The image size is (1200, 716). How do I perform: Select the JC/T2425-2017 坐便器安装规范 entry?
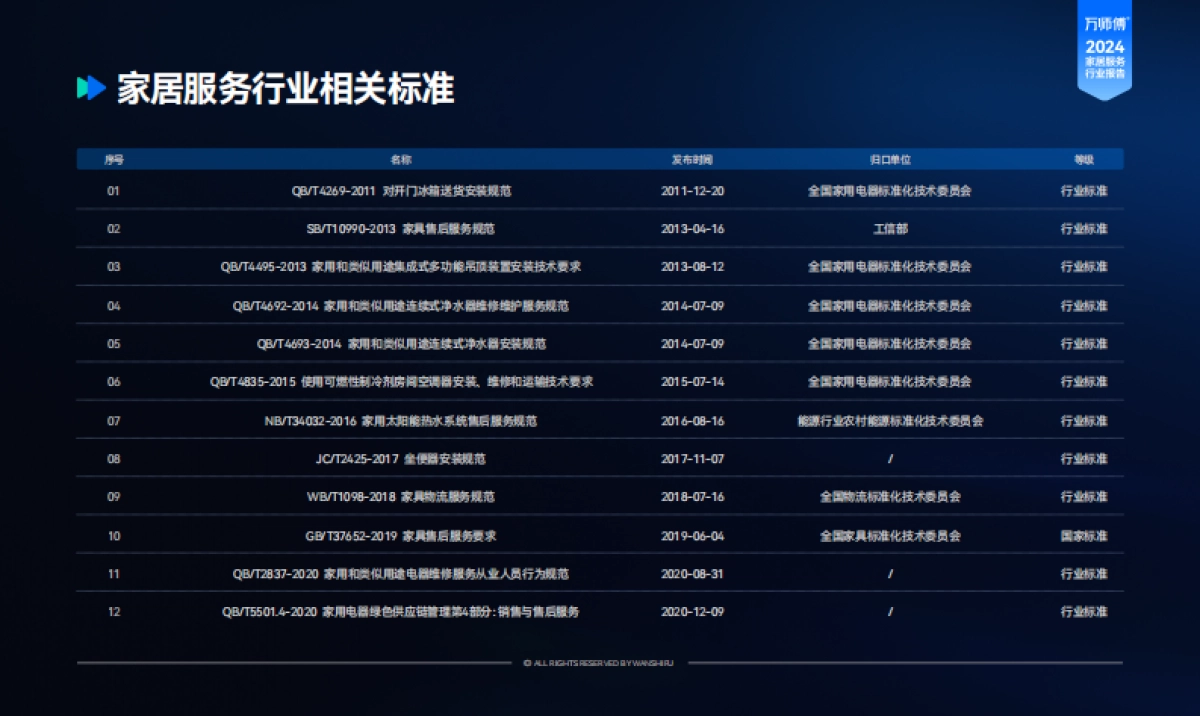pyautogui.click(x=401, y=459)
